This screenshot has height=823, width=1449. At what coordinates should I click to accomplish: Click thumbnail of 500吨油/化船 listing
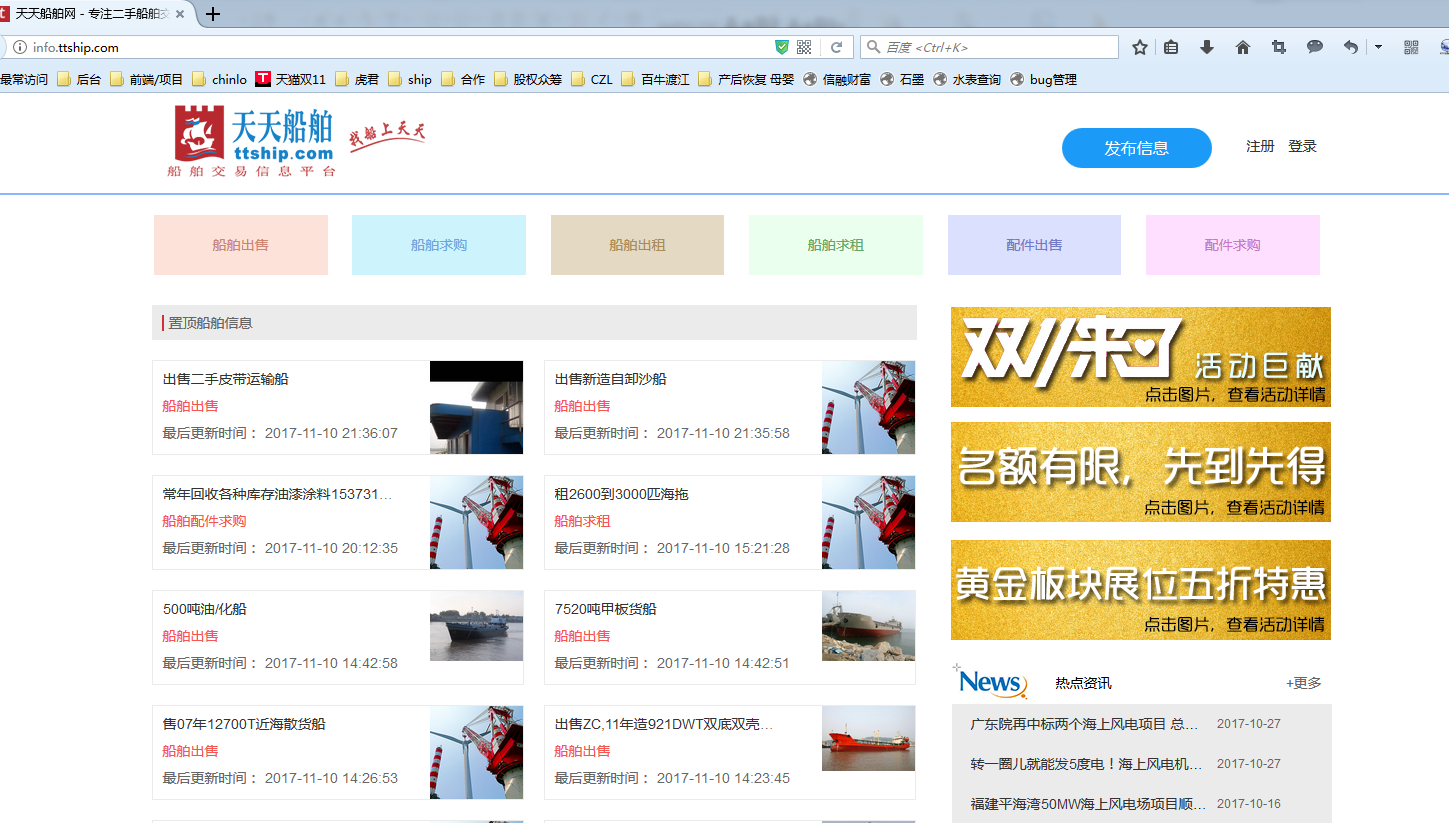point(476,626)
